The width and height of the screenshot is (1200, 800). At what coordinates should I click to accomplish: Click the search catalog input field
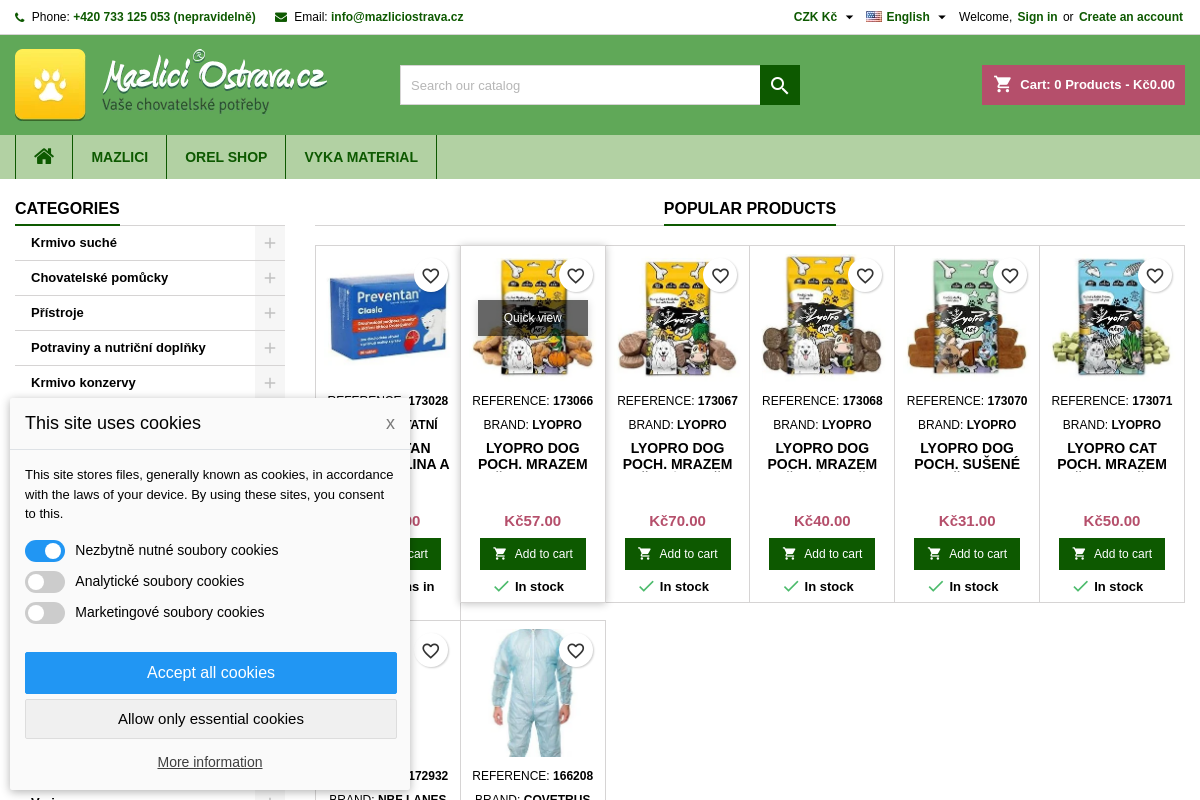580,85
